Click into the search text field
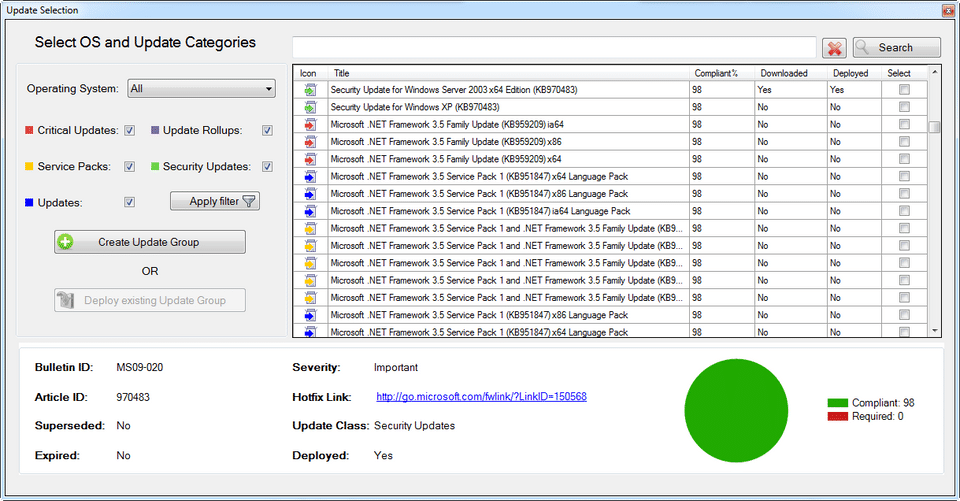 [x=554, y=48]
